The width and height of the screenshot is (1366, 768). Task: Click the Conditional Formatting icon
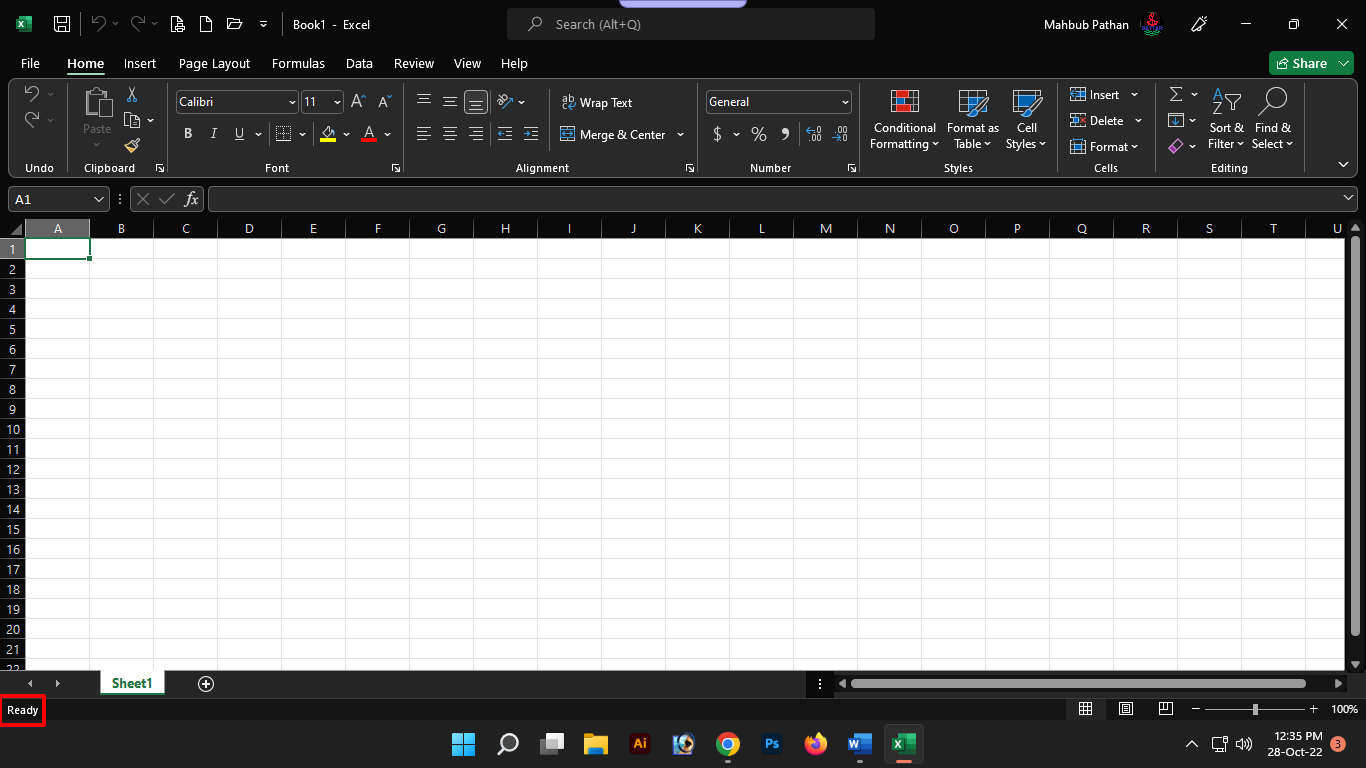[904, 102]
